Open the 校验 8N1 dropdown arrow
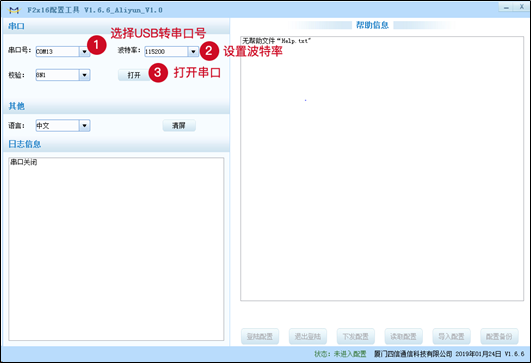 tap(84, 75)
